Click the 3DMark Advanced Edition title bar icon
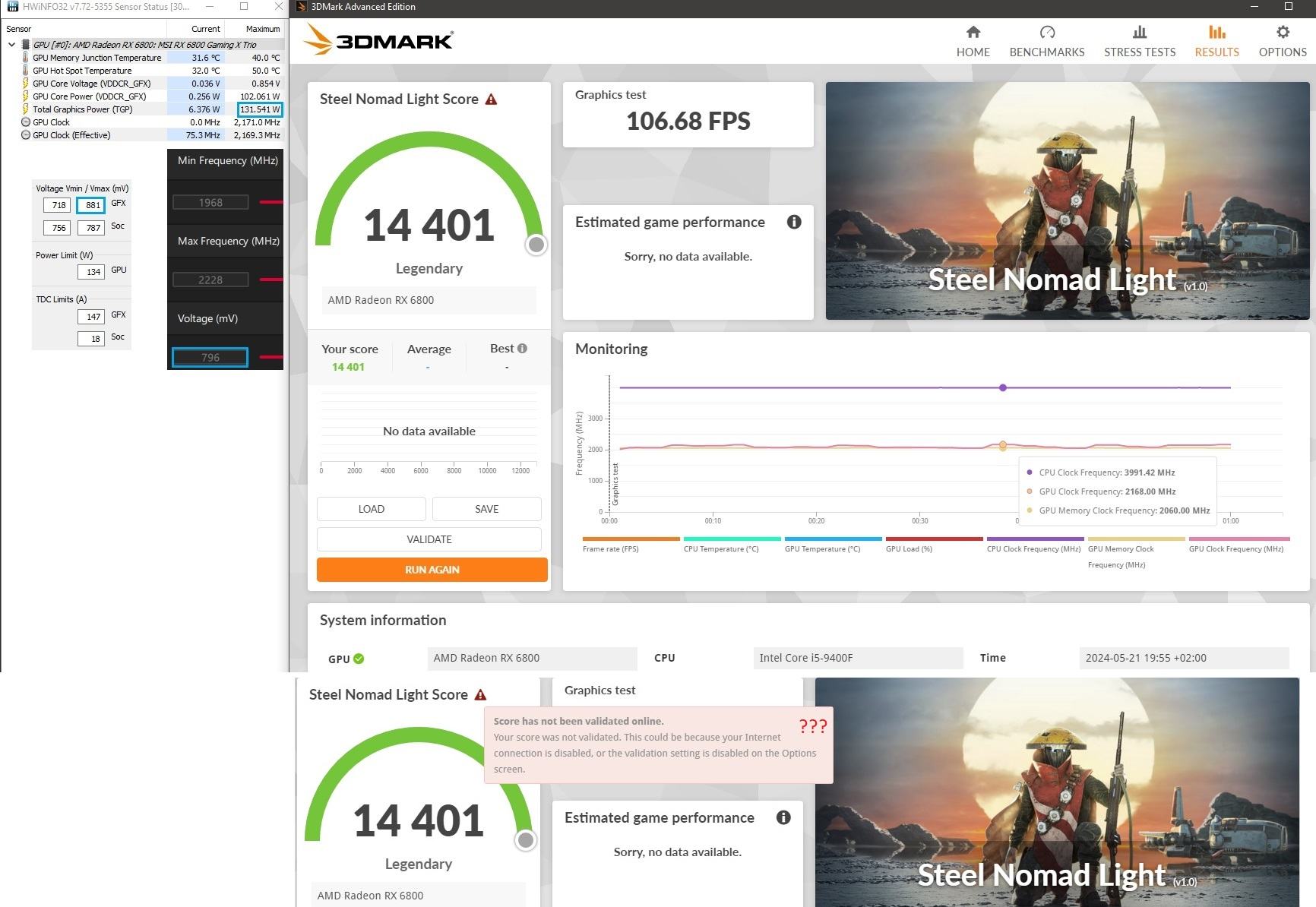 (x=301, y=6)
